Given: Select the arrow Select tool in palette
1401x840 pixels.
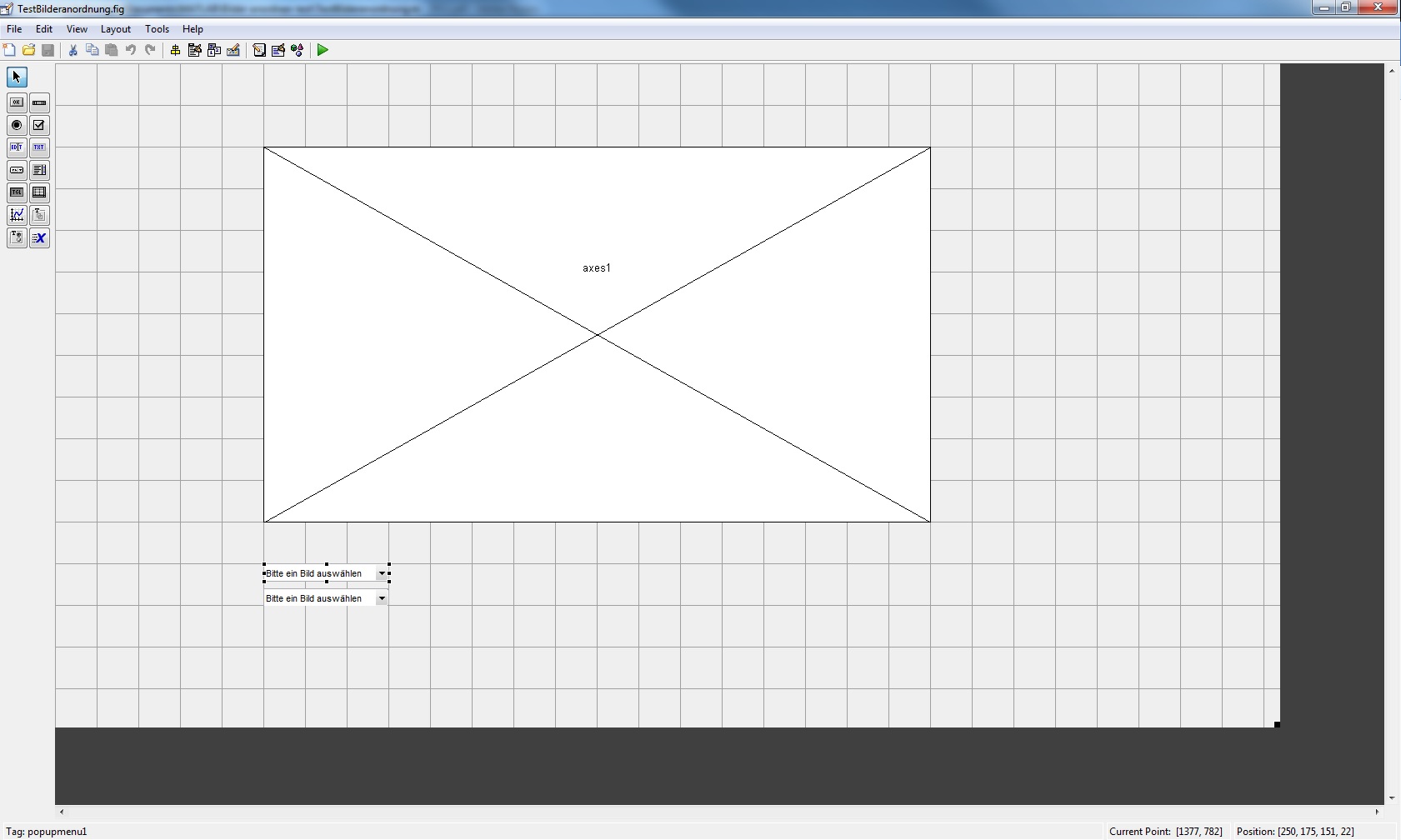Looking at the screenshot, I should [x=17, y=77].
